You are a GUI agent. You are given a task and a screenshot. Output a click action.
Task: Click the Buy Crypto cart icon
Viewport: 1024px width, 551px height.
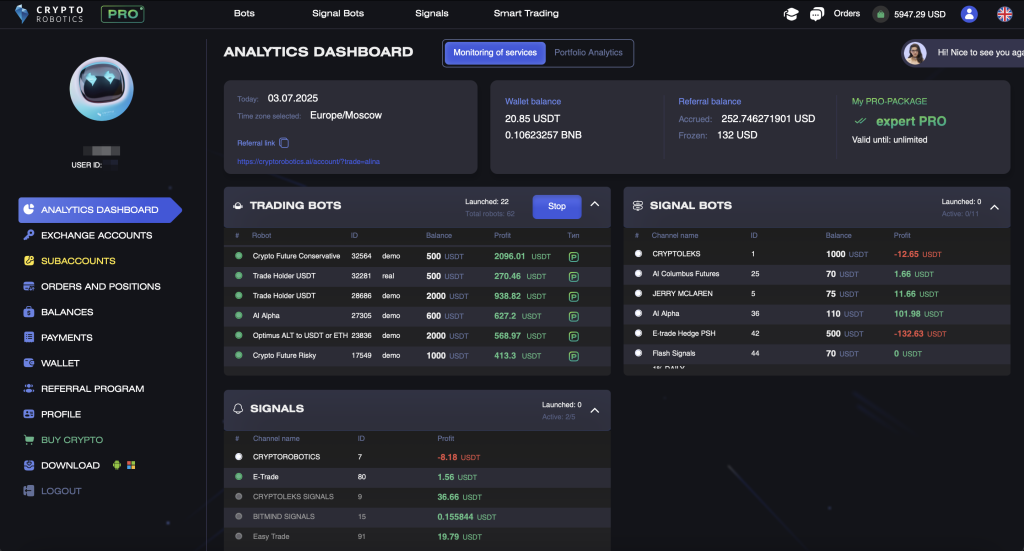click(29, 439)
